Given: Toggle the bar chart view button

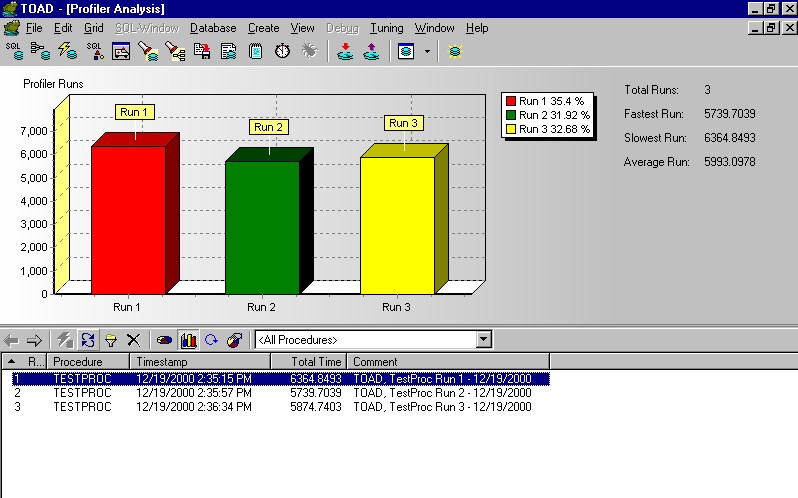Looking at the screenshot, I should click(x=188, y=340).
